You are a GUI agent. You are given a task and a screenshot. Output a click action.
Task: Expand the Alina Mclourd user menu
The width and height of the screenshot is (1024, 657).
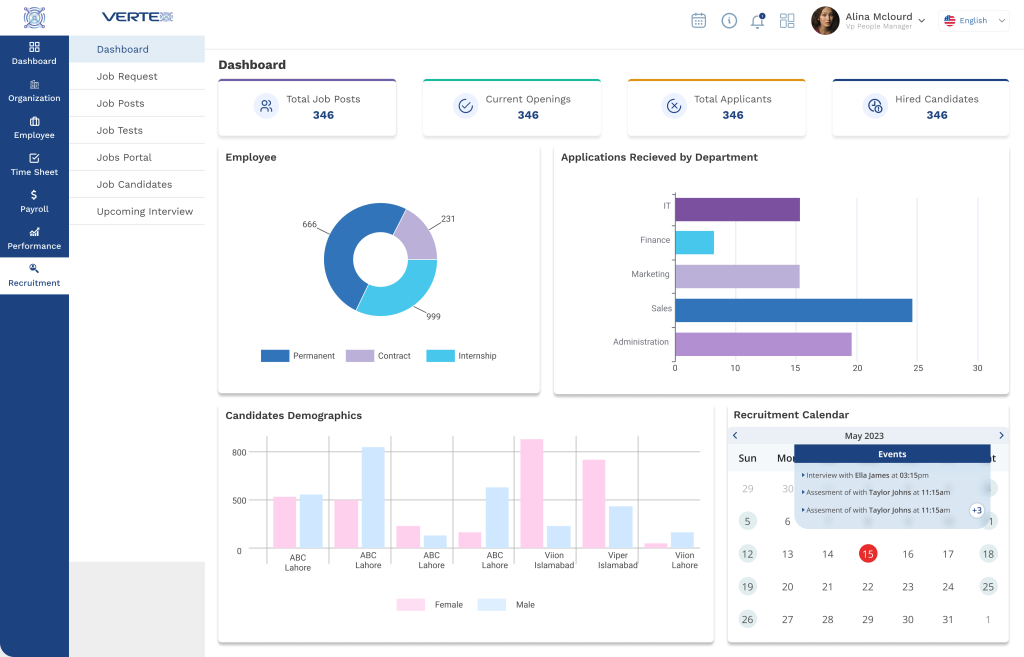pyautogui.click(x=921, y=21)
